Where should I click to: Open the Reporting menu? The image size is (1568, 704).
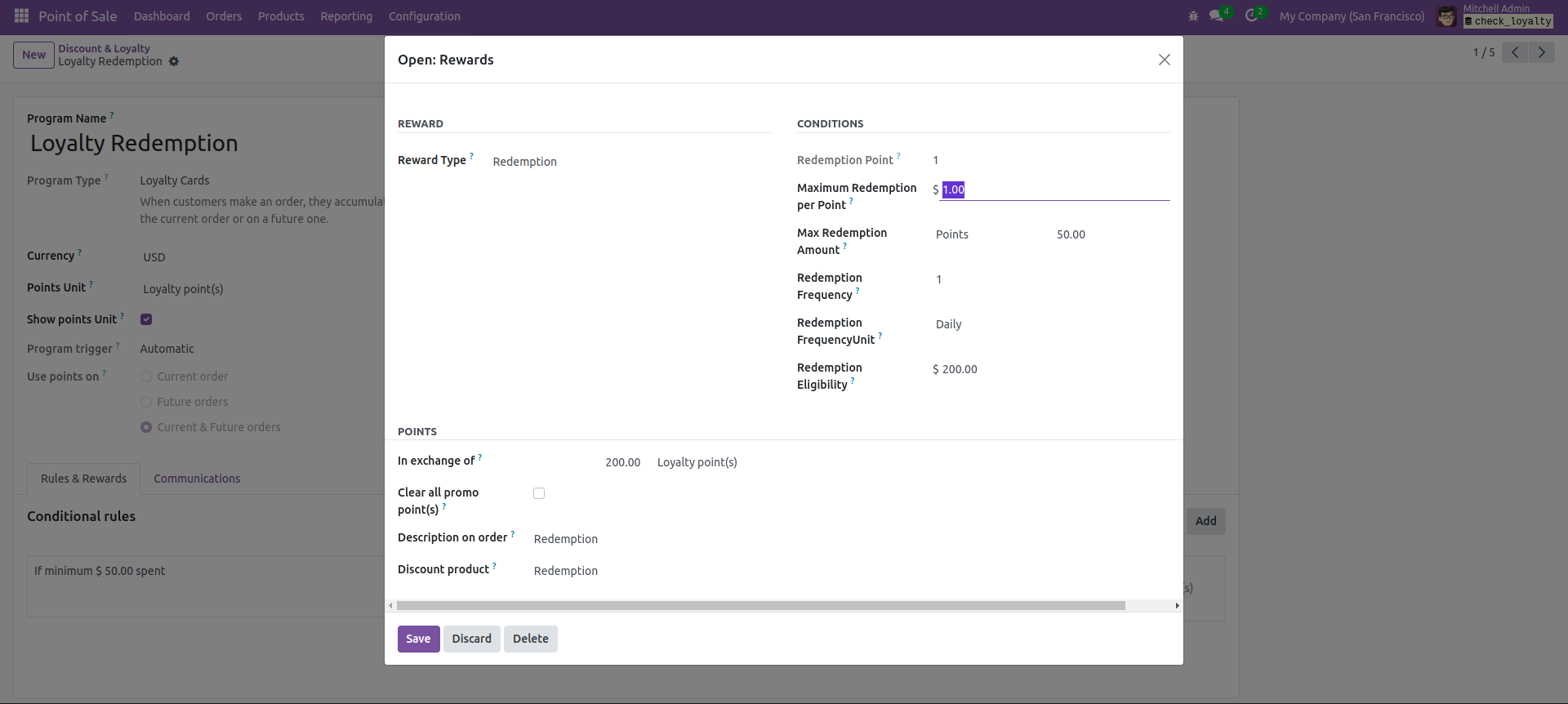coord(346,16)
